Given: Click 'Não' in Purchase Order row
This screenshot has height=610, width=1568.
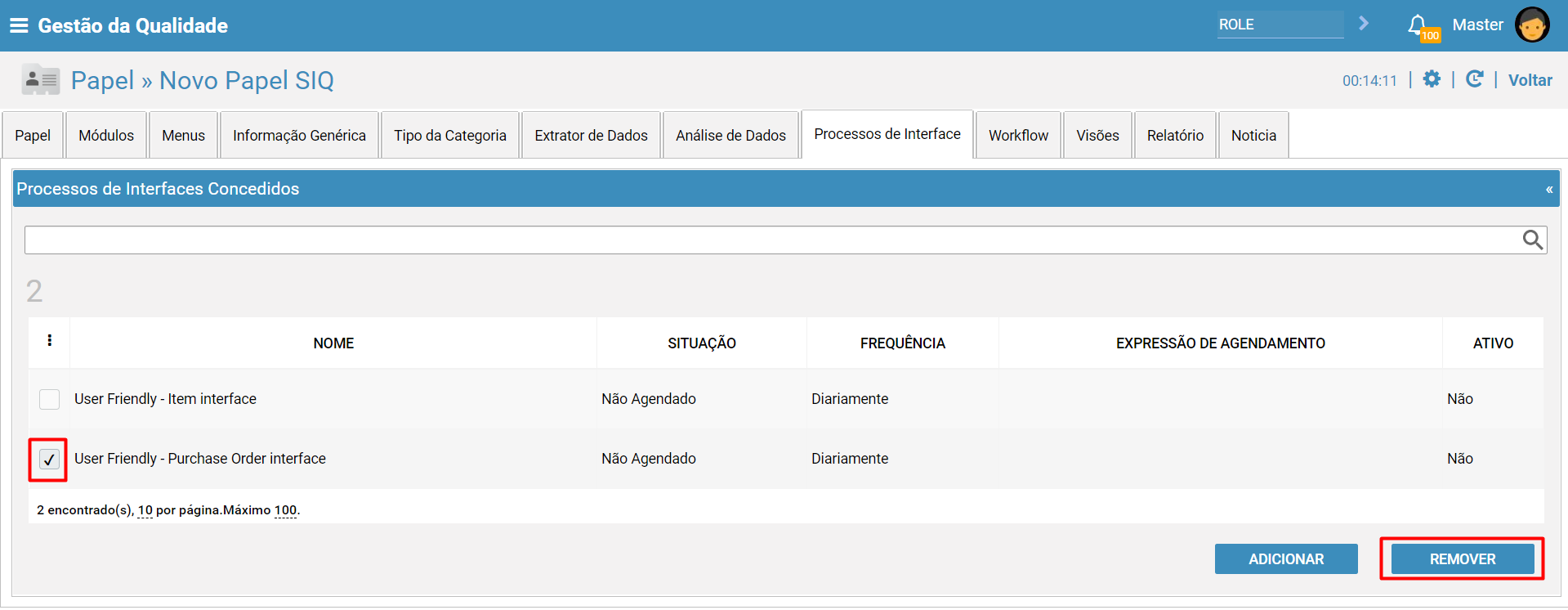Looking at the screenshot, I should (1460, 459).
